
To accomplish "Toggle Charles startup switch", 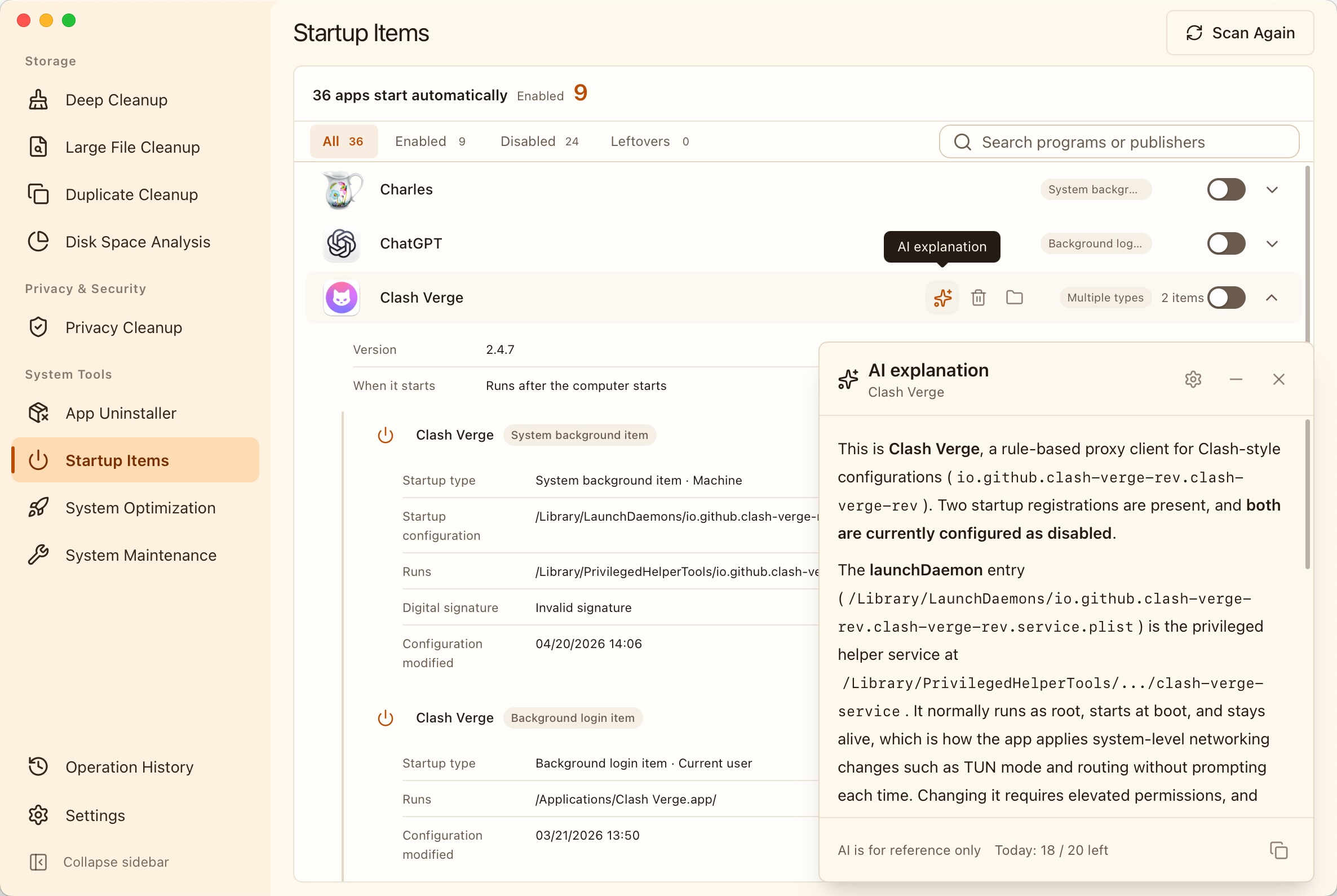I will (x=1225, y=190).
